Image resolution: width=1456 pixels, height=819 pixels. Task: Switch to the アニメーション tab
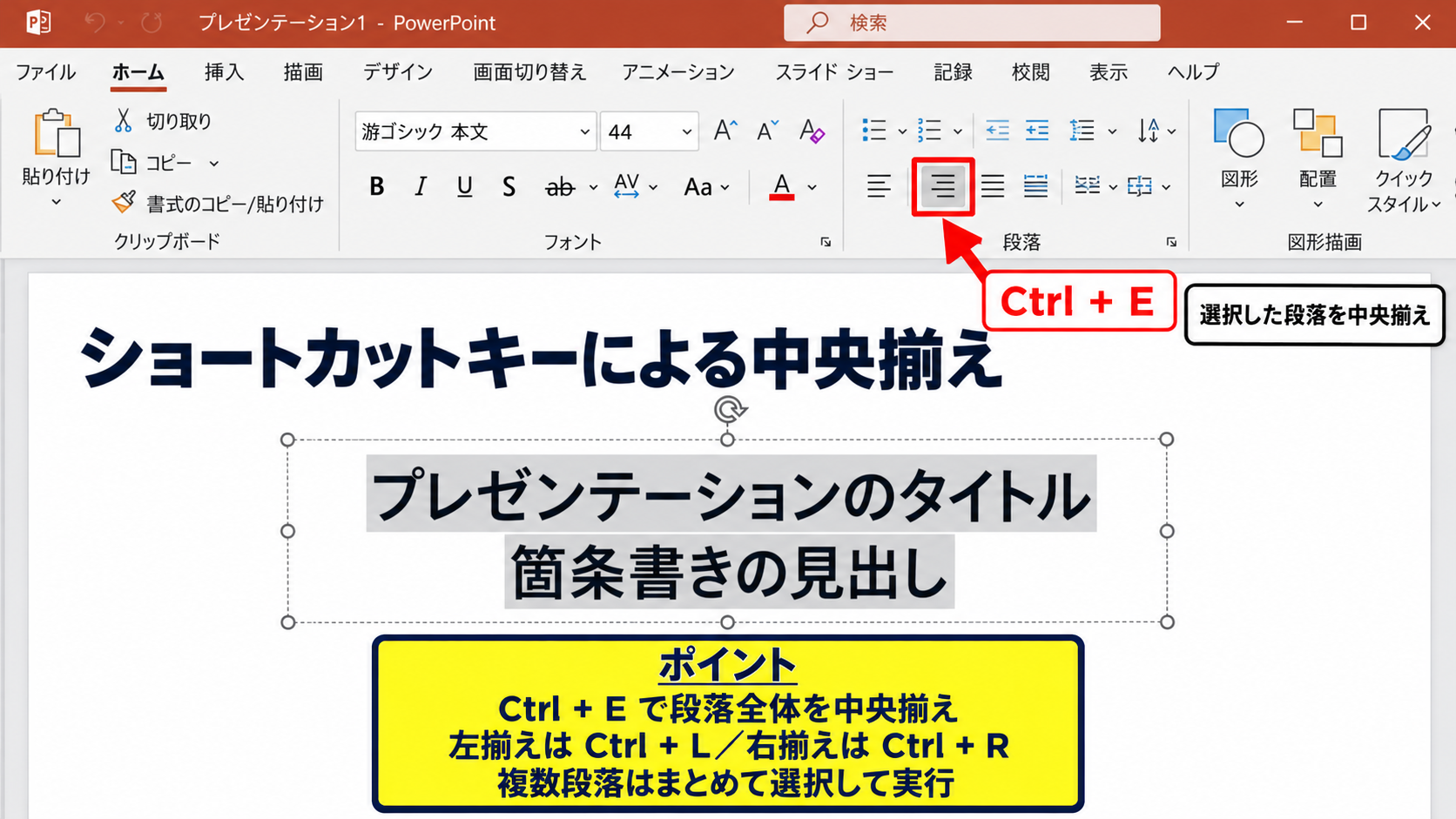[677, 71]
